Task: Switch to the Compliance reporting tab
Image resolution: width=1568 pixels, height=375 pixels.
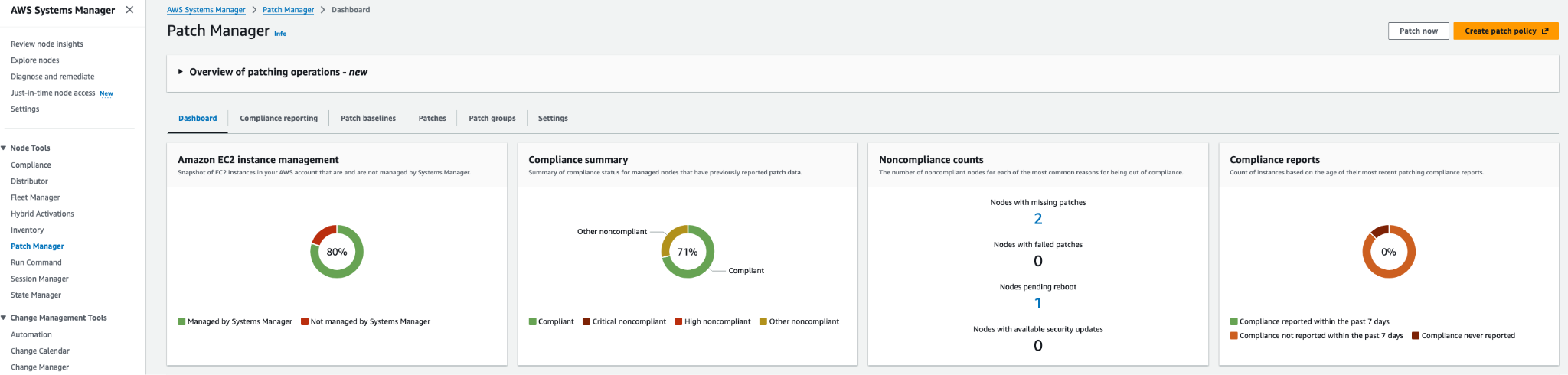Action: pyautogui.click(x=279, y=118)
